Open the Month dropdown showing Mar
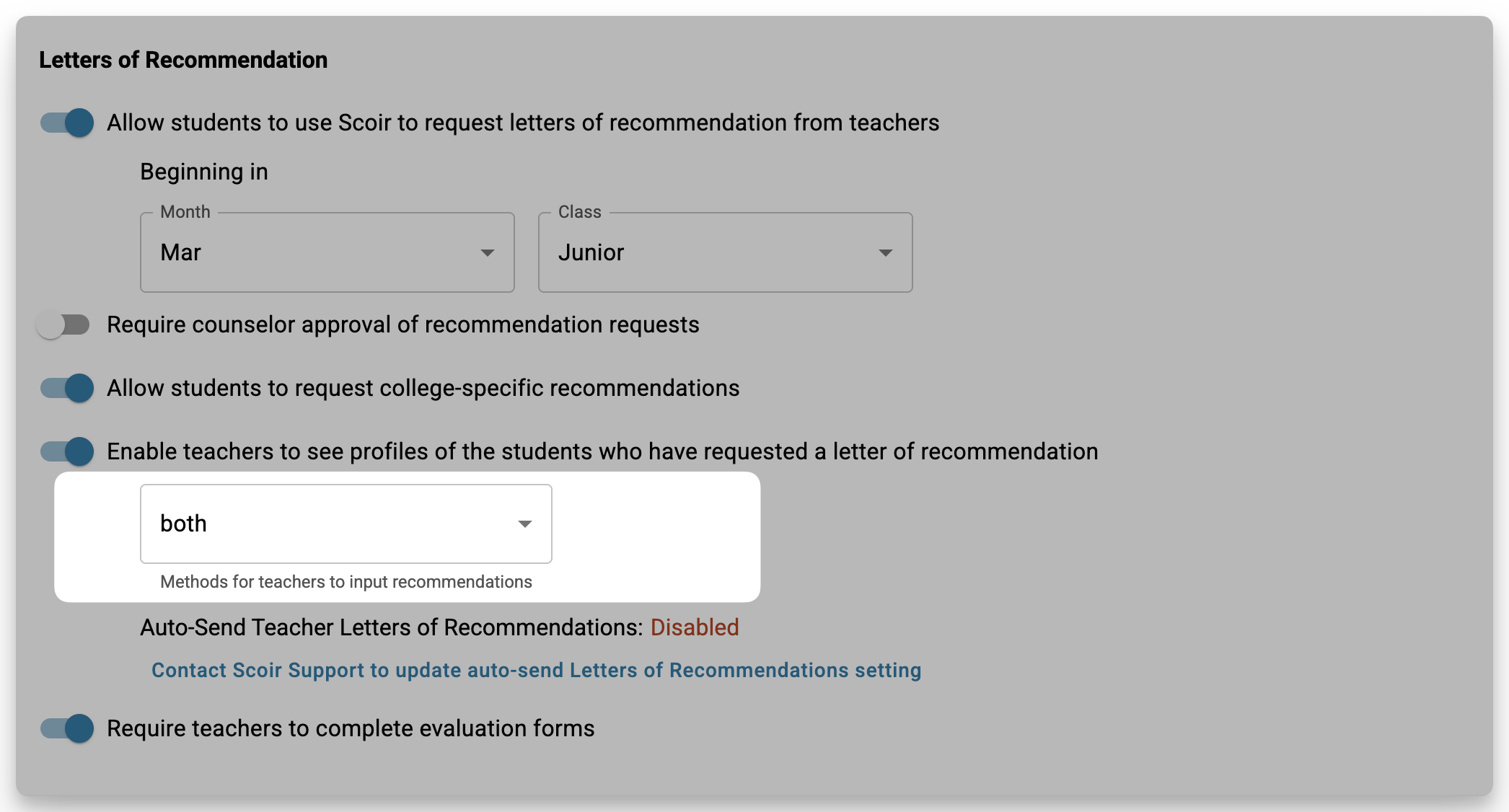Viewport: 1509px width, 812px height. (327, 252)
